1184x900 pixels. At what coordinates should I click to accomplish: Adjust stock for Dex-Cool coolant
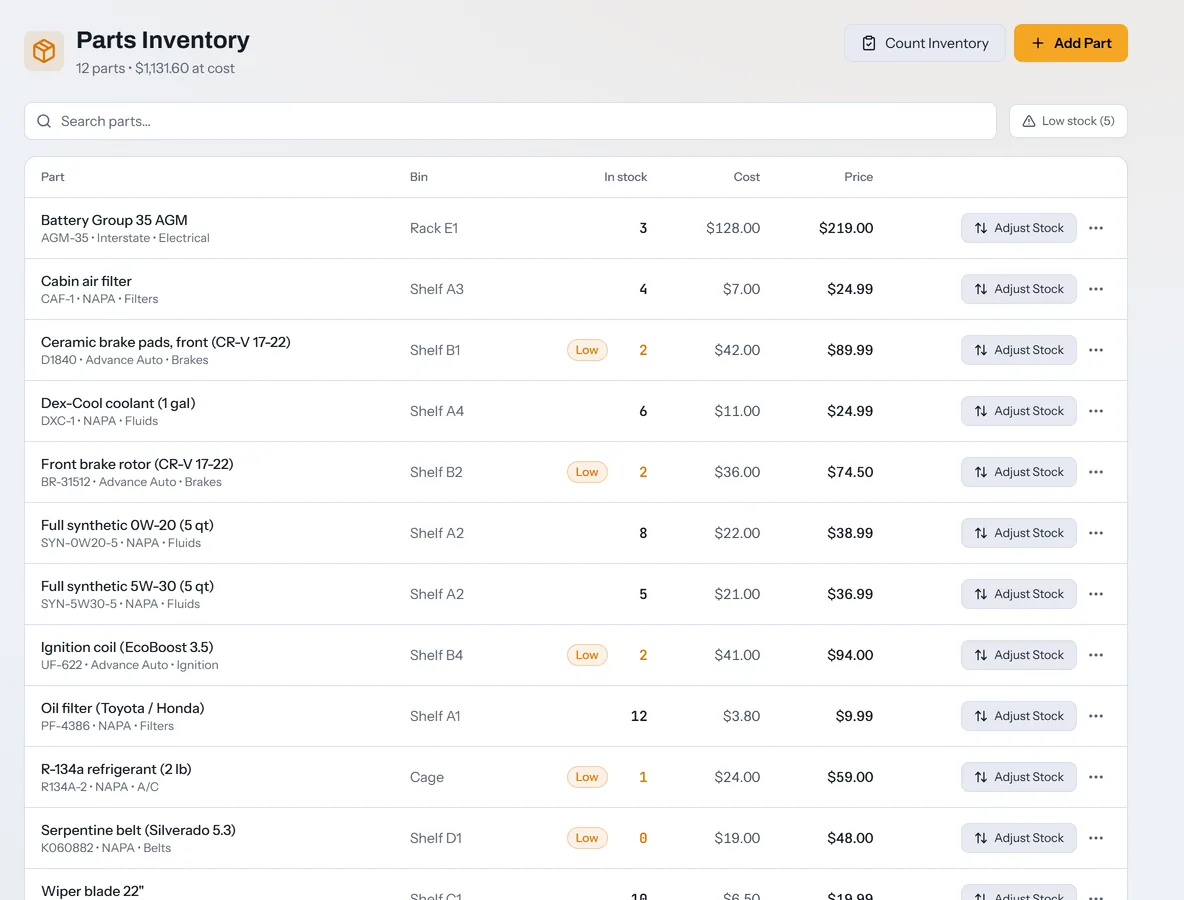coord(1019,411)
